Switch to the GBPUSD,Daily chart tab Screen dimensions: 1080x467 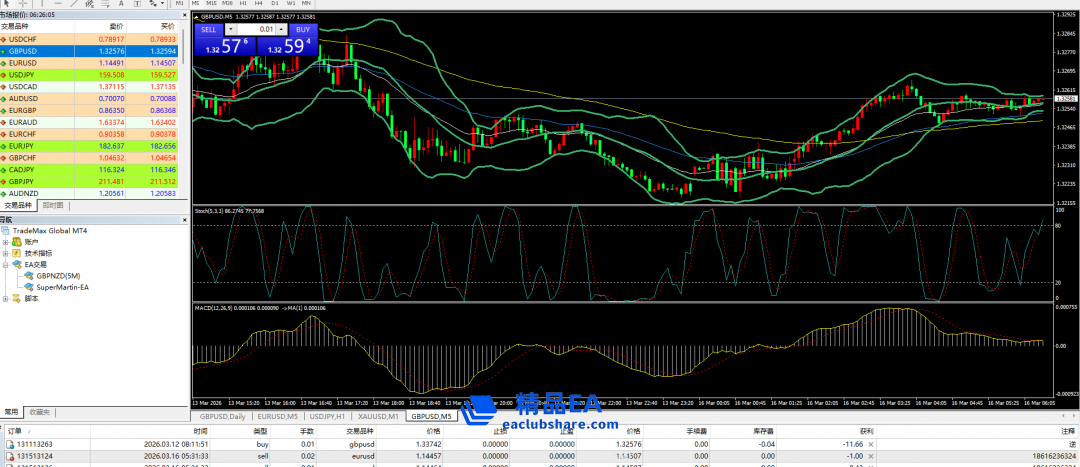tap(222, 416)
